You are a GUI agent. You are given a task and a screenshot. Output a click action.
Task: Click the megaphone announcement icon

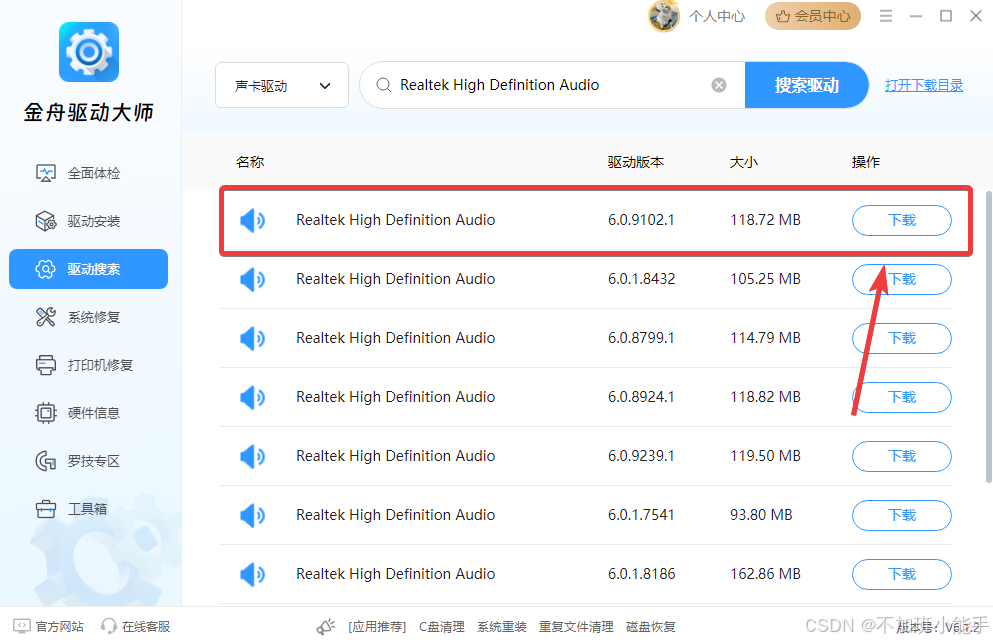pos(326,627)
